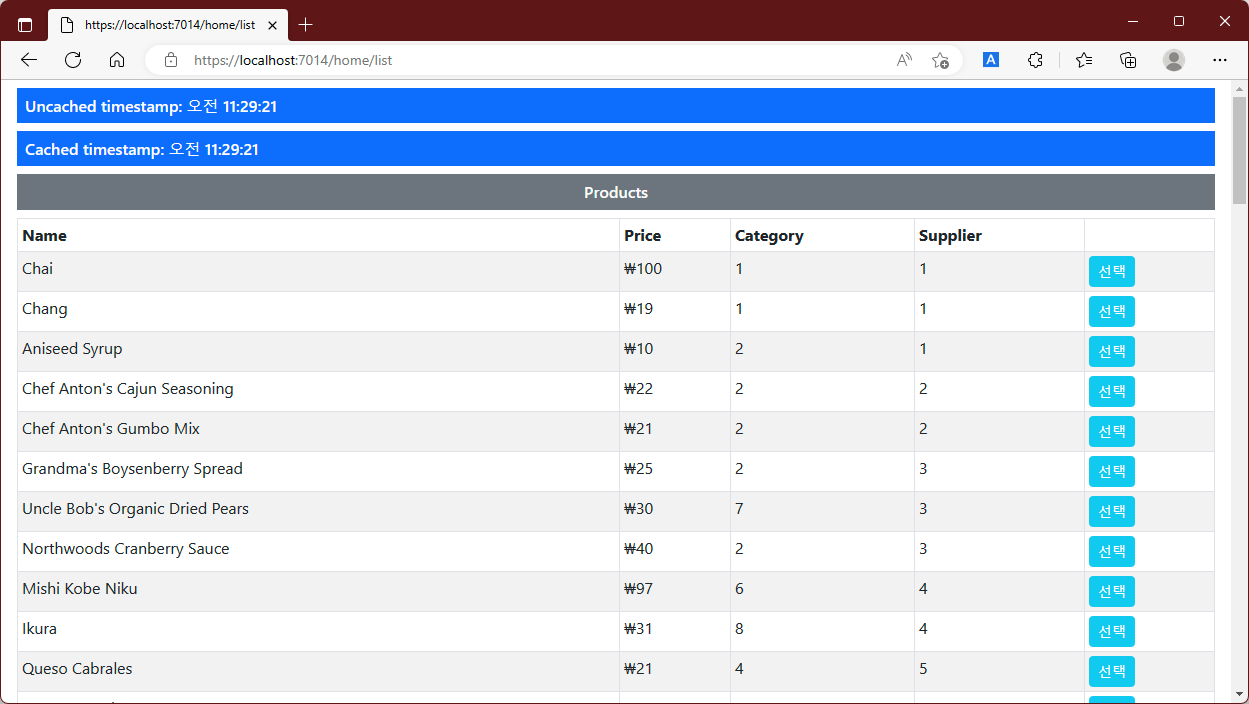Screen dimensions: 1249x704
Task: Click the Ikura product name
Action: (39, 629)
